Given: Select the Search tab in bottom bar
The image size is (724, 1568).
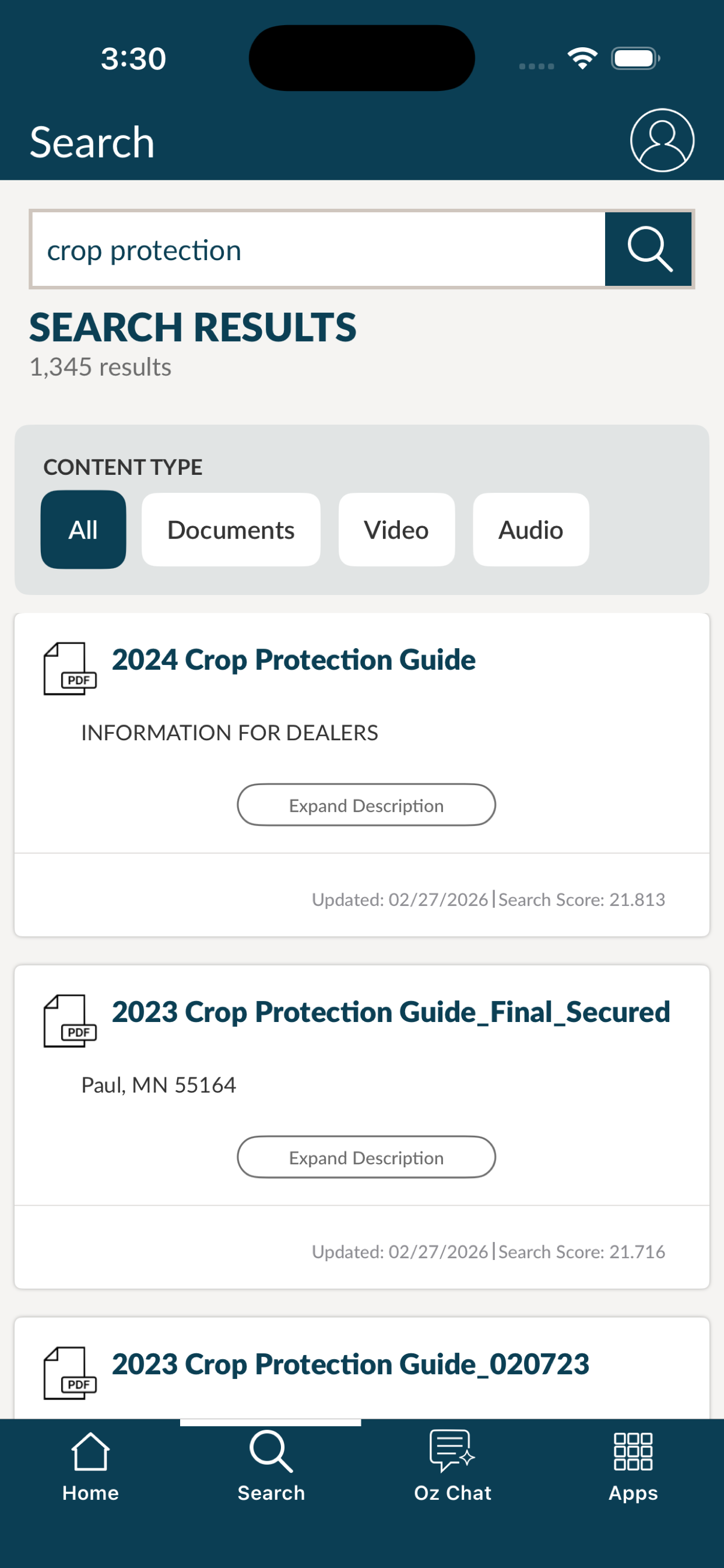Looking at the screenshot, I should [270, 1467].
